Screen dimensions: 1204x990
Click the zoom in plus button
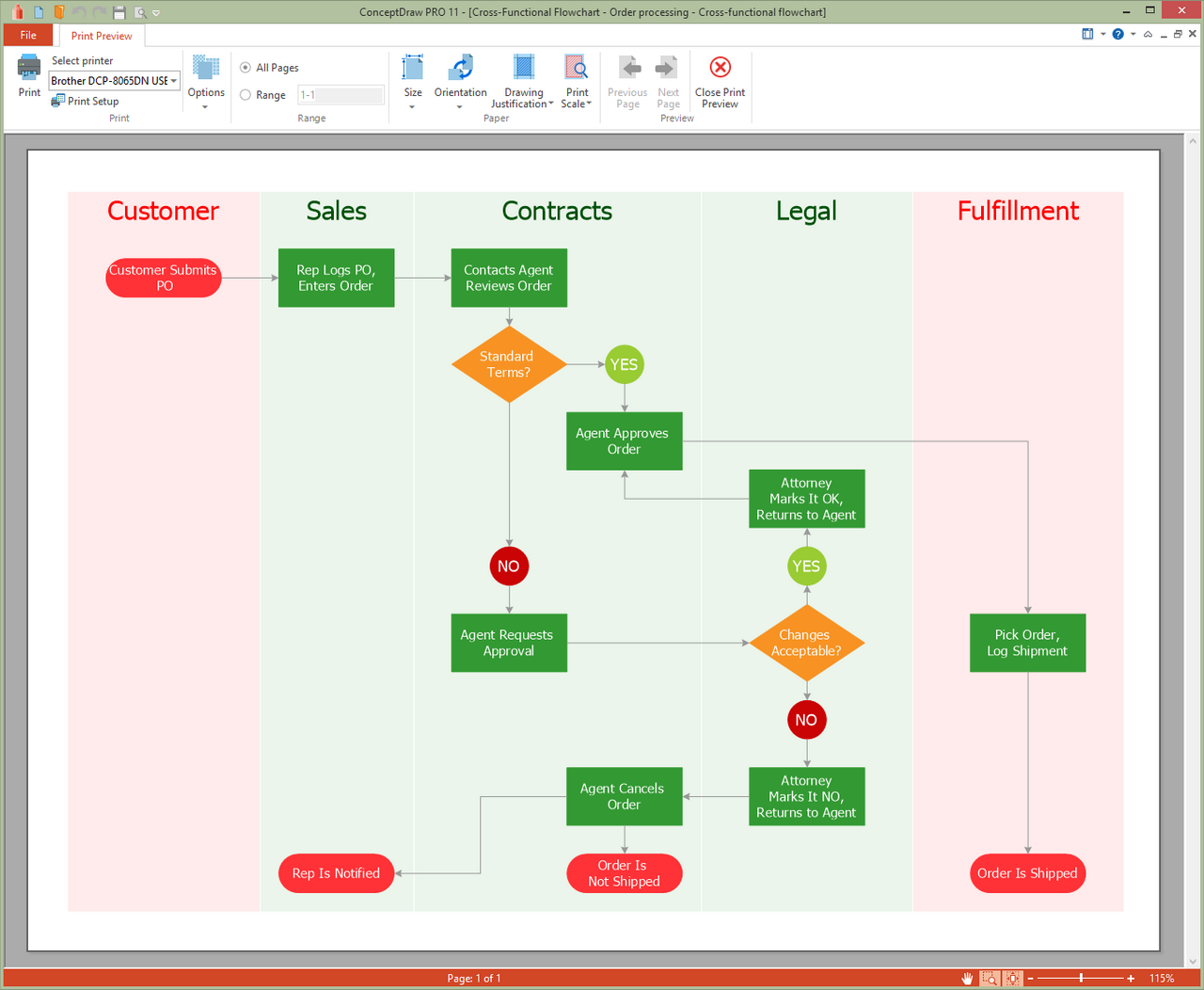pos(1131,979)
